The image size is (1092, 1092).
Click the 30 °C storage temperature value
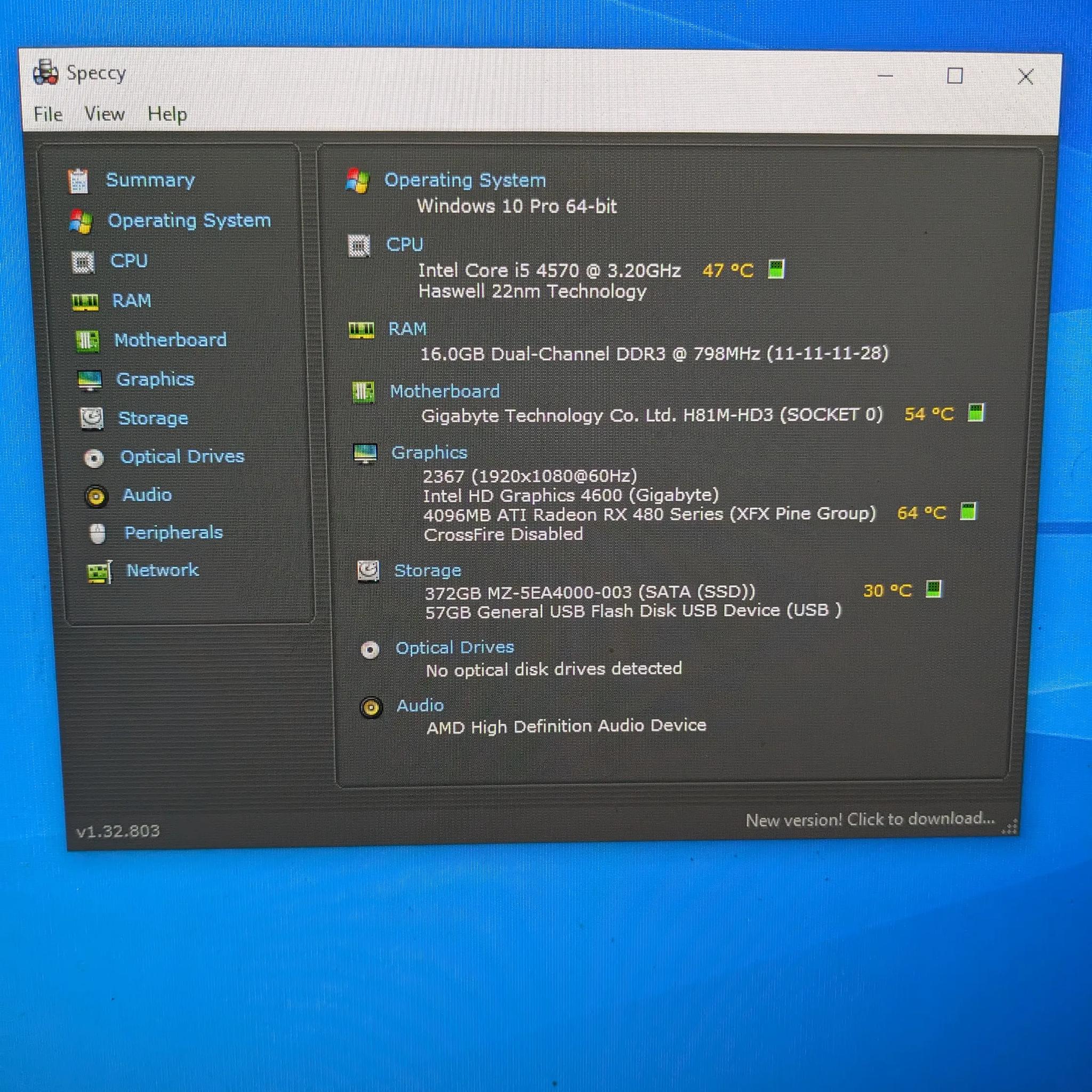(887, 591)
